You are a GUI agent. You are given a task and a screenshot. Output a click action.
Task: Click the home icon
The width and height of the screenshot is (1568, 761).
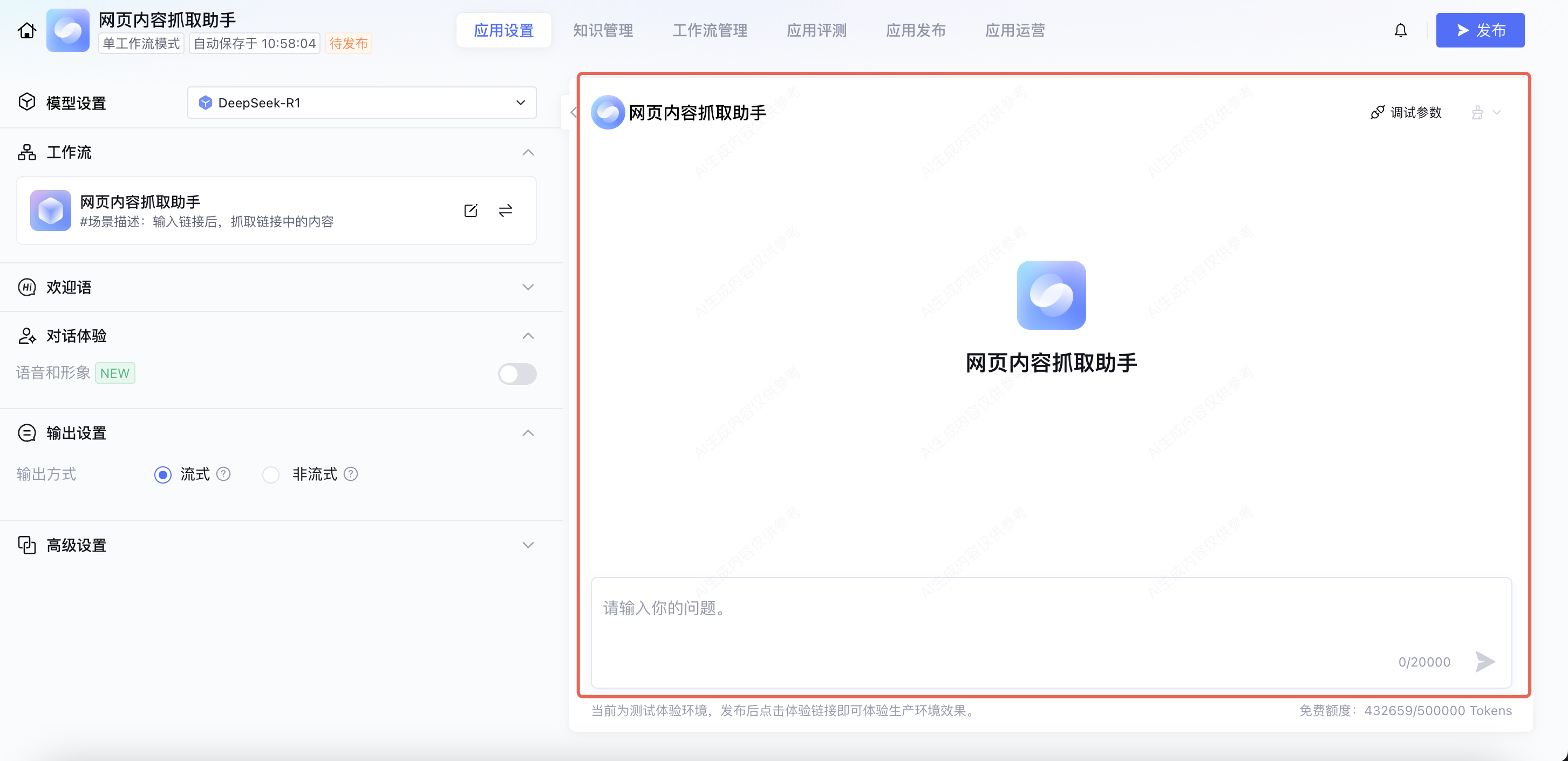tap(26, 30)
